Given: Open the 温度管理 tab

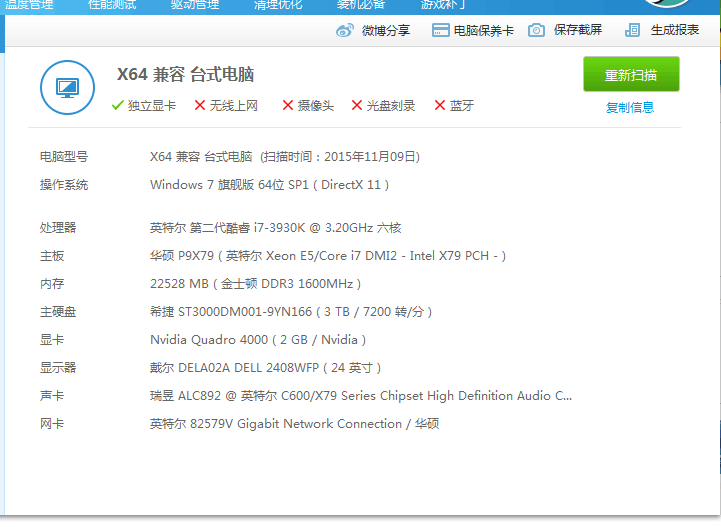Looking at the screenshot, I should [x=29, y=5].
